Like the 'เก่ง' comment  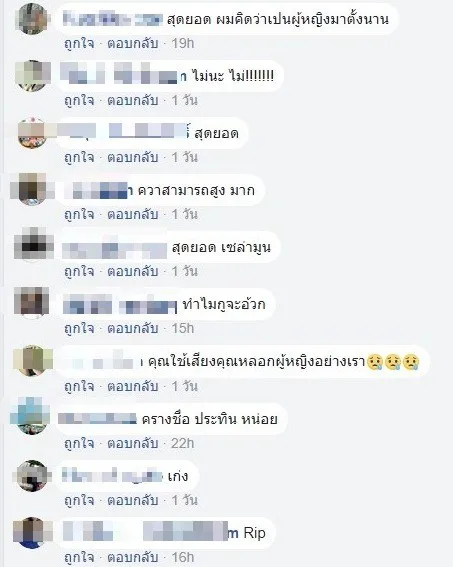tap(79, 500)
